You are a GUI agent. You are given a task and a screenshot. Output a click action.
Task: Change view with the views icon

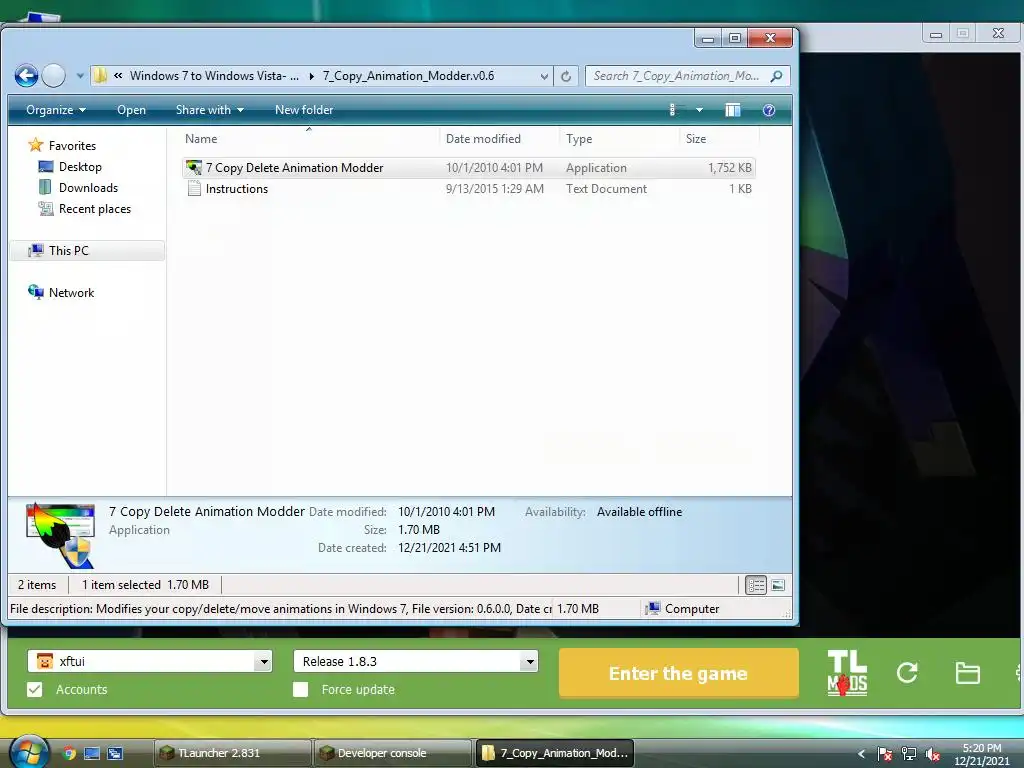[x=674, y=110]
